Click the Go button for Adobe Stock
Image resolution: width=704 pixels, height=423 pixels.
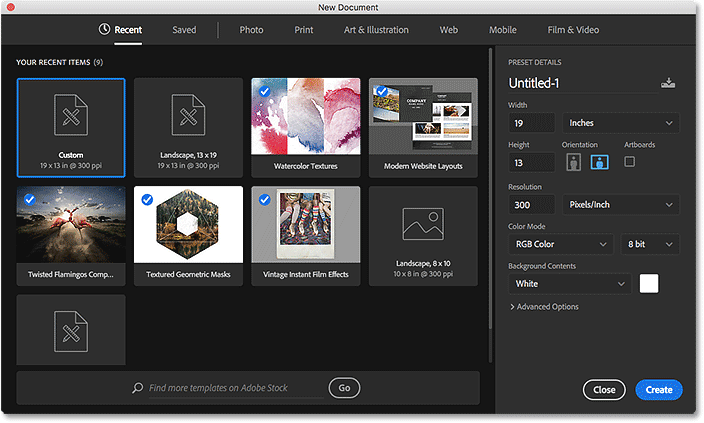(x=343, y=388)
